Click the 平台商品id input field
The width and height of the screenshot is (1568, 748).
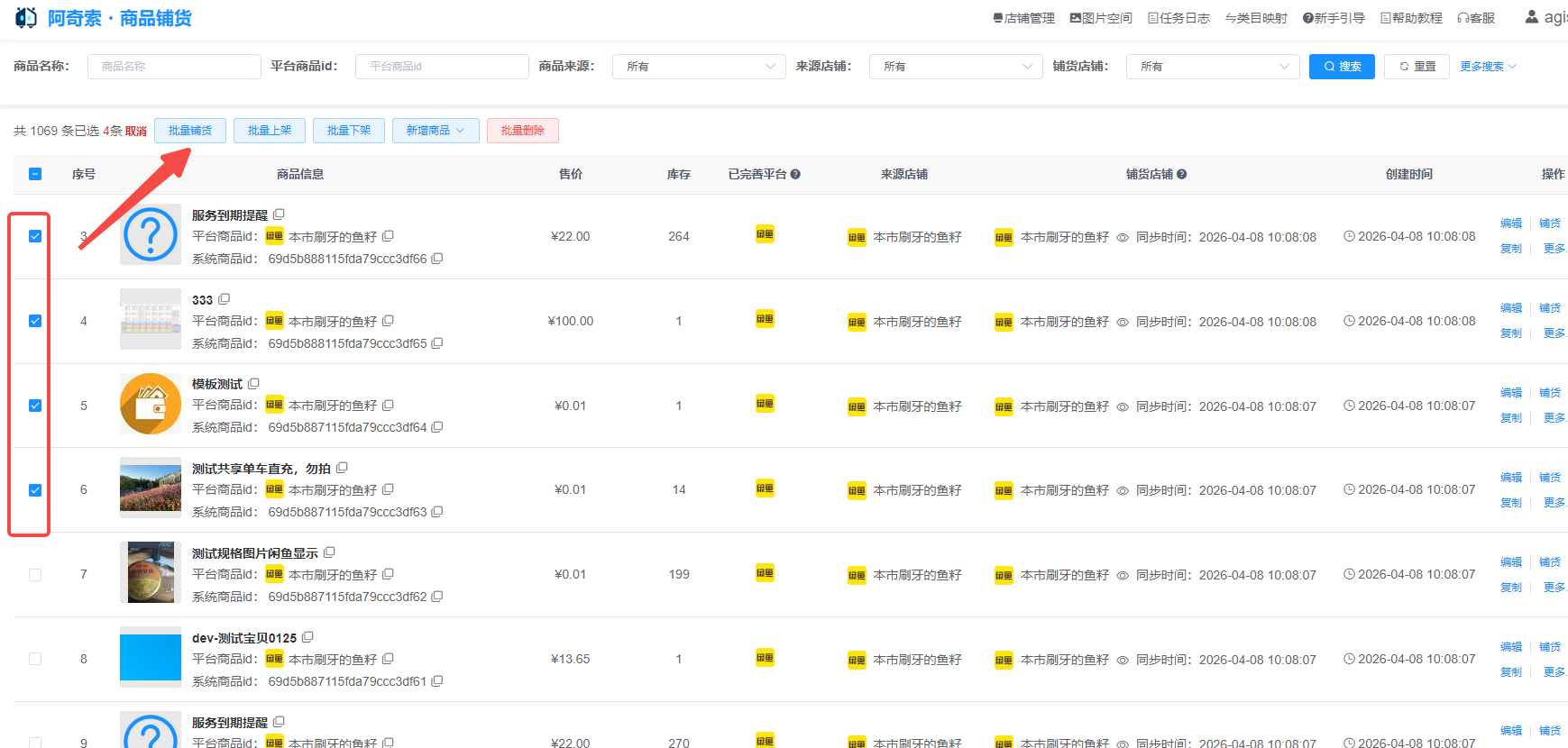click(x=442, y=67)
